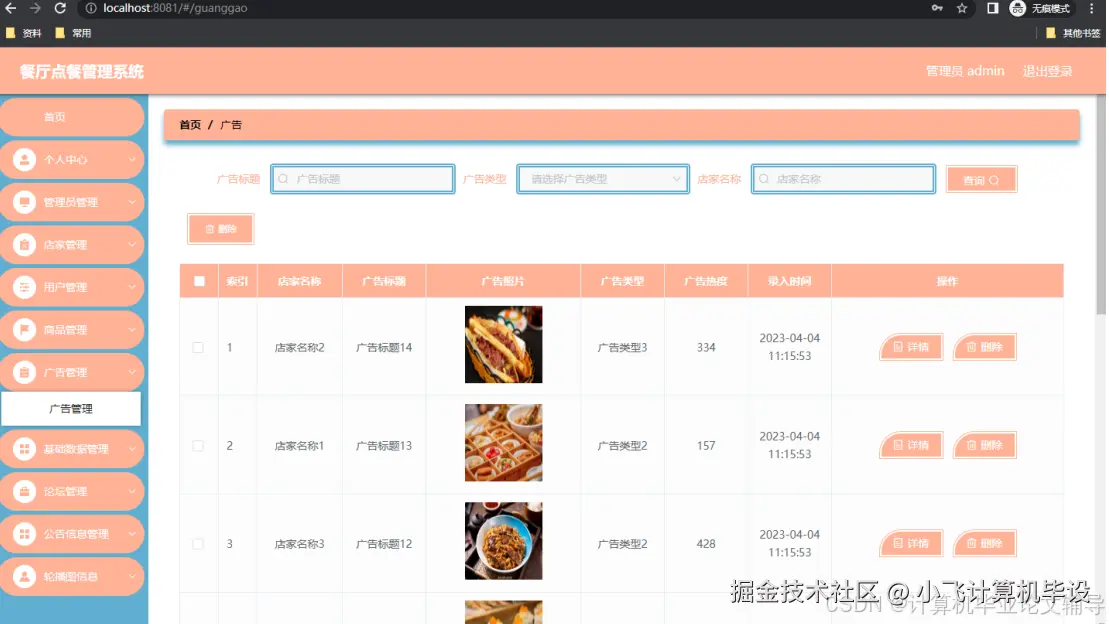The image size is (1109, 624).
Task: View the thumbnail image of 广告标题13
Action: (502, 442)
